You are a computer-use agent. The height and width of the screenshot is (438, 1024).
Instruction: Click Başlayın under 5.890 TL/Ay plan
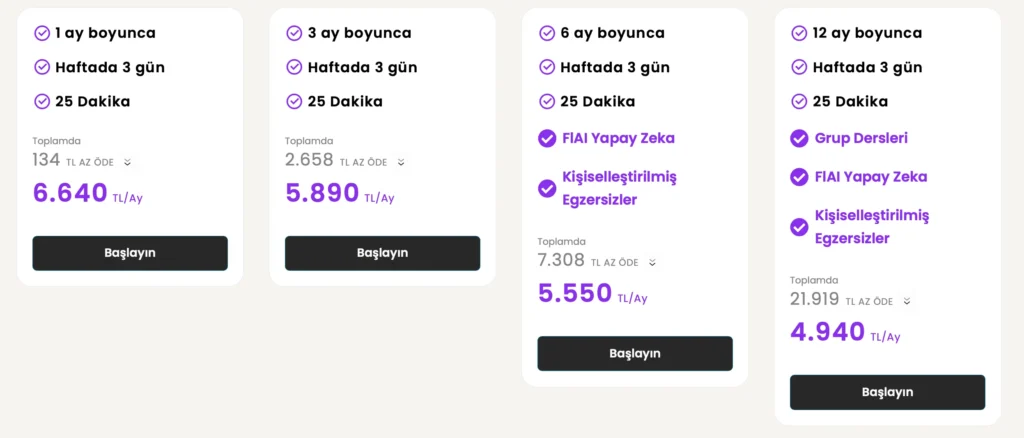tap(383, 253)
